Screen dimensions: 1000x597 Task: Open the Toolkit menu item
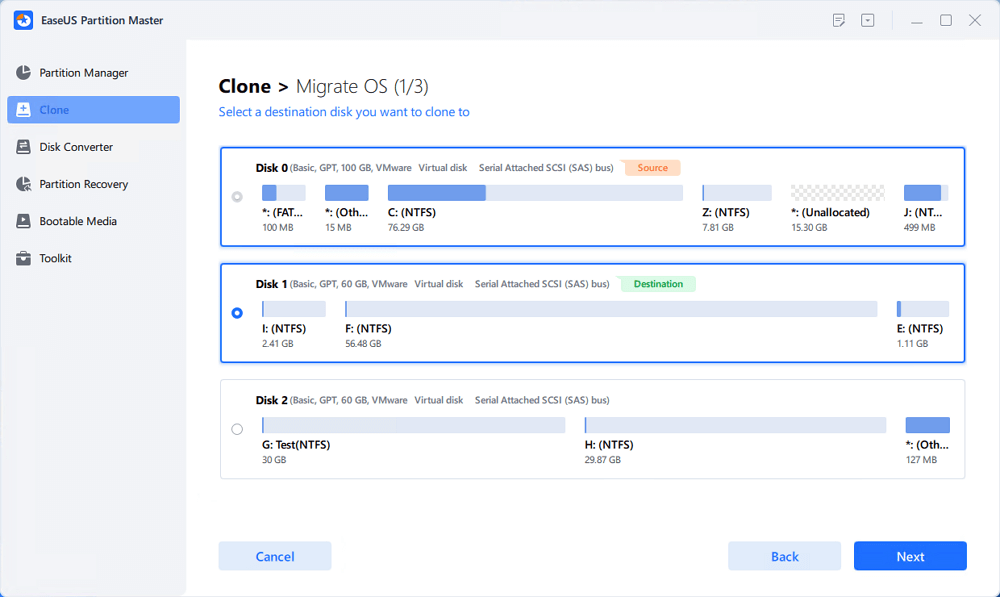tap(56, 258)
